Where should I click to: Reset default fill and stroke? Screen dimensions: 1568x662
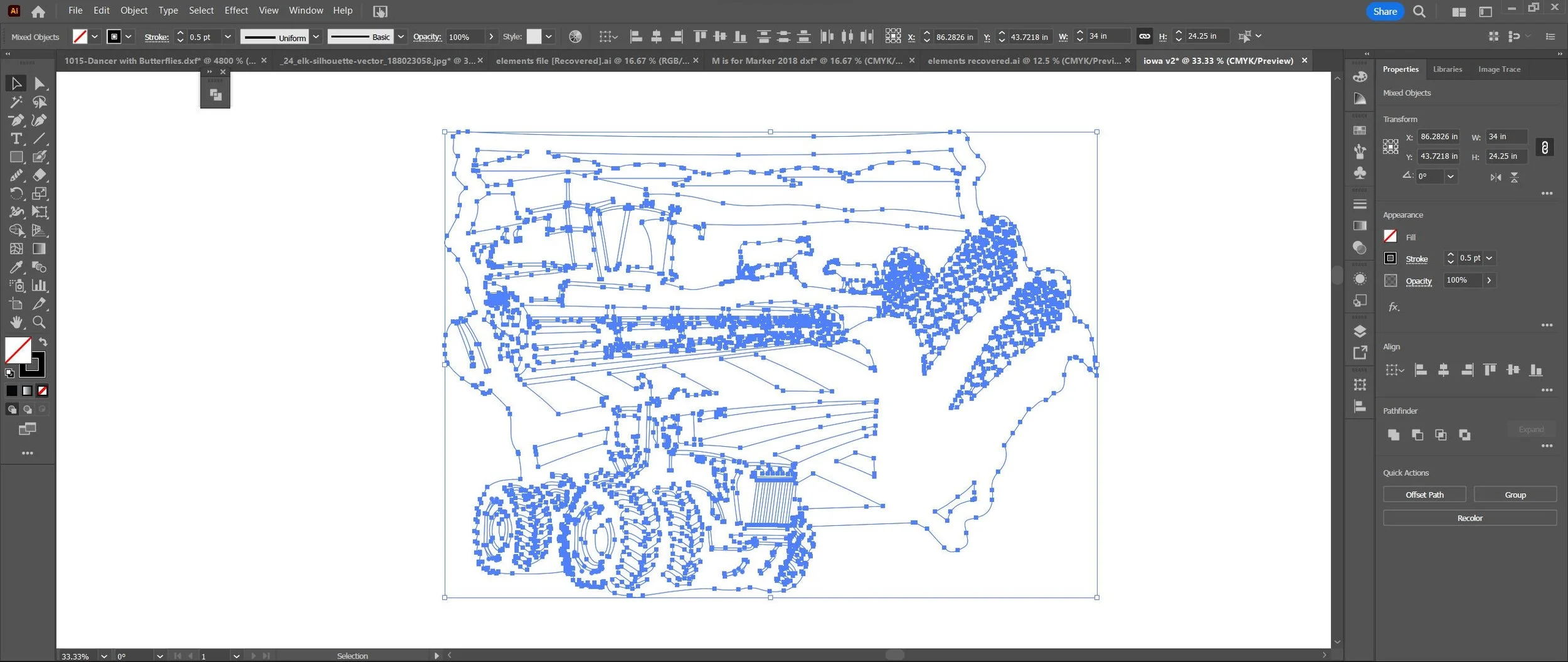click(x=9, y=373)
